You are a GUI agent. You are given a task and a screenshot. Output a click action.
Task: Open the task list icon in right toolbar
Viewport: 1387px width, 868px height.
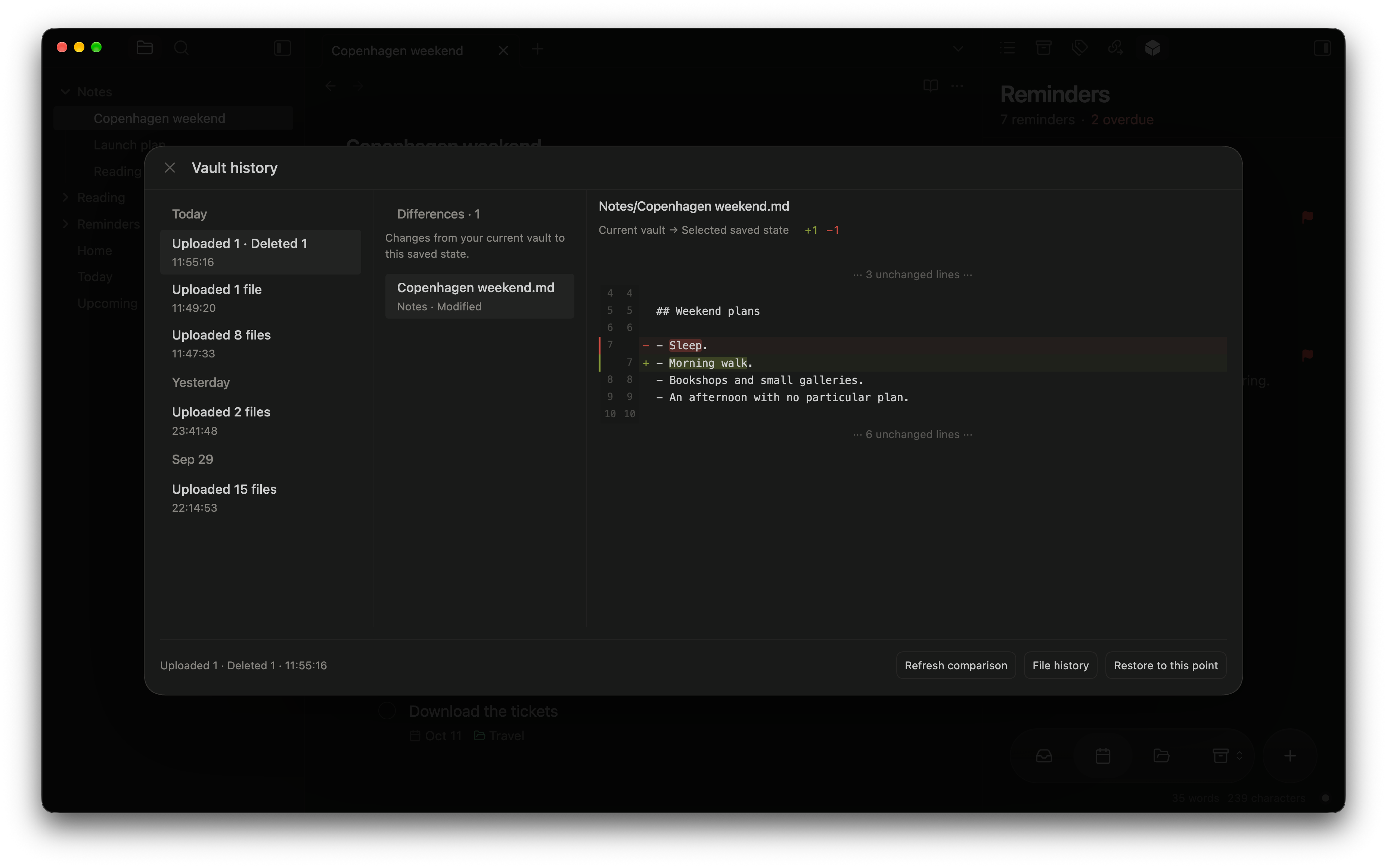(1007, 48)
